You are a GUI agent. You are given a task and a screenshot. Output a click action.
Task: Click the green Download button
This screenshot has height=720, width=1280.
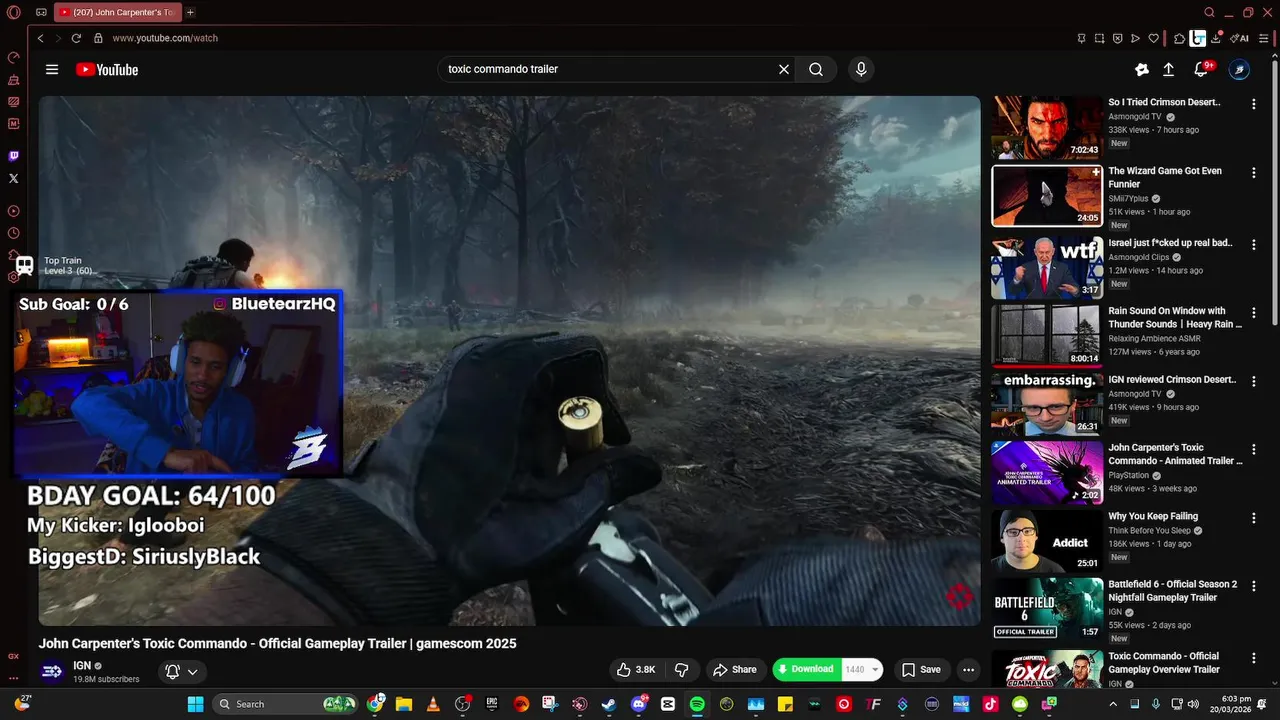pos(806,669)
